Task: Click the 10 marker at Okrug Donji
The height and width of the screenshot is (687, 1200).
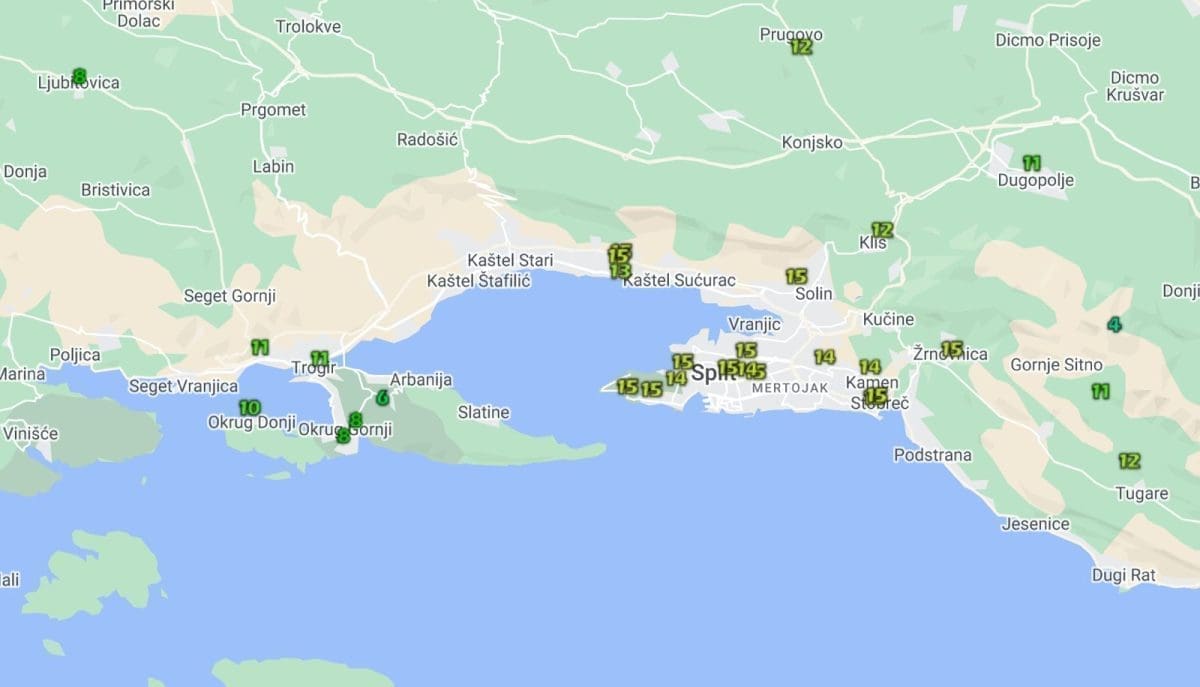Action: point(249,407)
